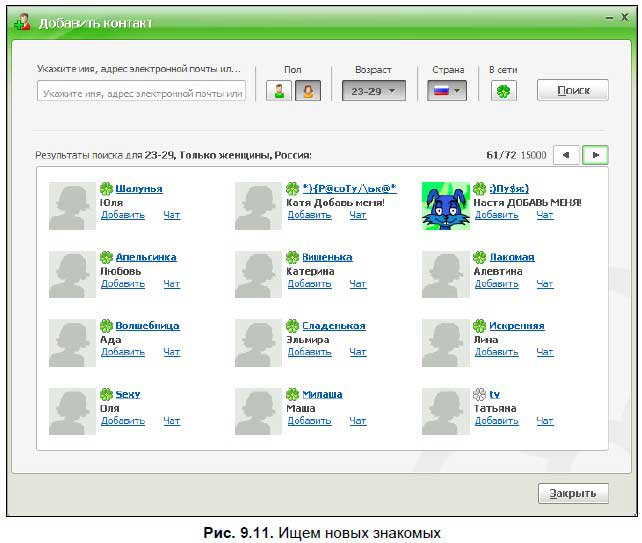Go to the next results page arrow
Screen dimensions: 642x543
point(595,155)
